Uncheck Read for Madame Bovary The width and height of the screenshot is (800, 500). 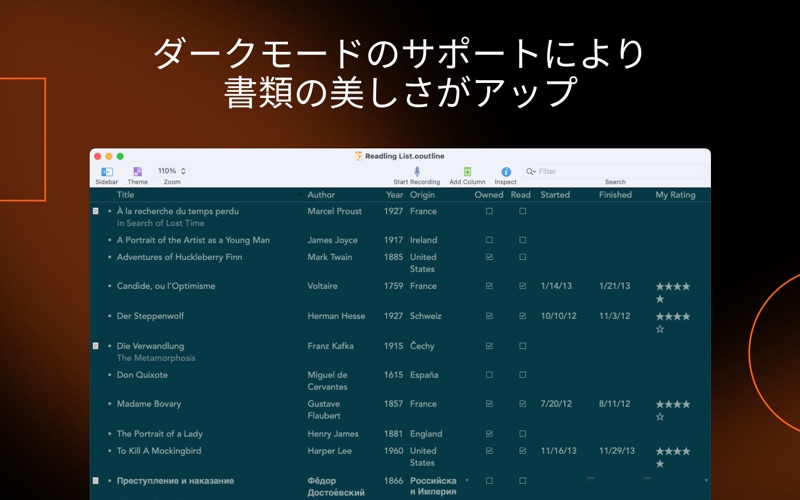[x=522, y=404]
